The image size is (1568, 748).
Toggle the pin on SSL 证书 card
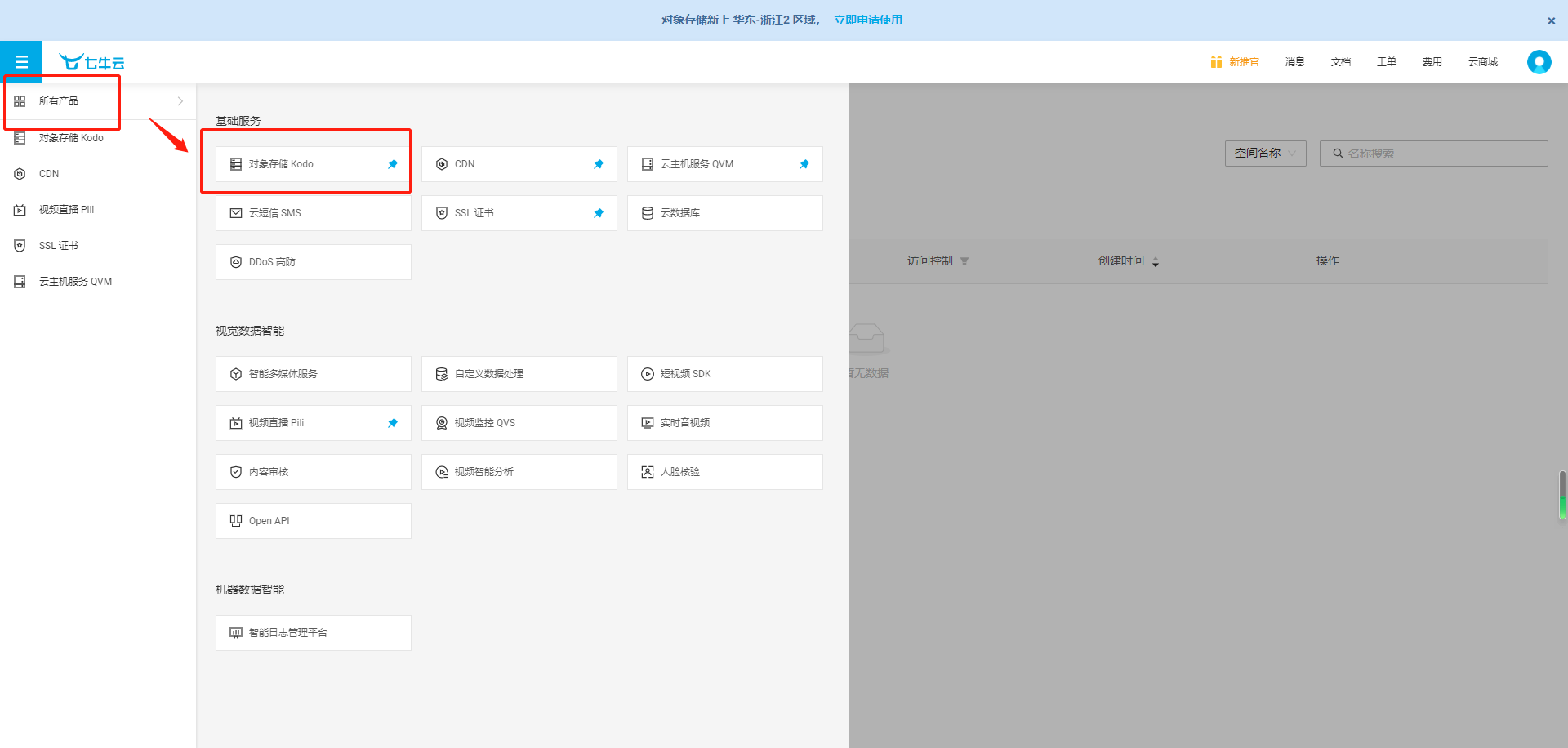[x=599, y=213]
